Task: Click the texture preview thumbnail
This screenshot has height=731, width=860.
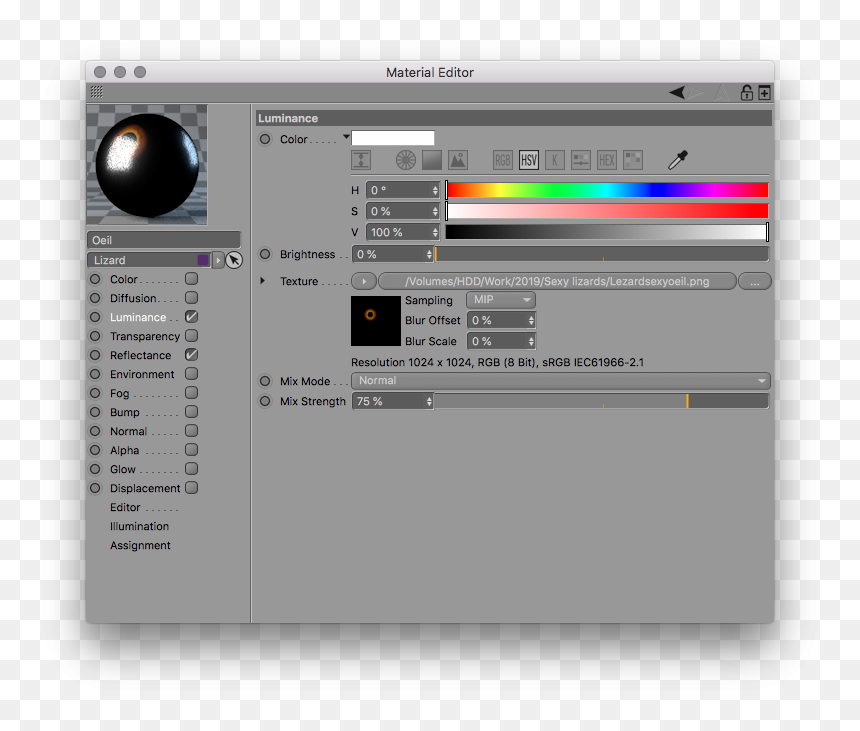Action: 376,321
